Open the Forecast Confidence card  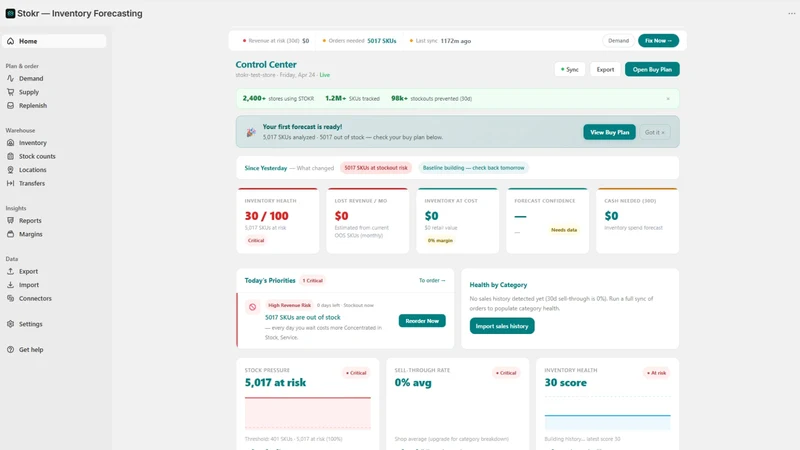point(547,220)
